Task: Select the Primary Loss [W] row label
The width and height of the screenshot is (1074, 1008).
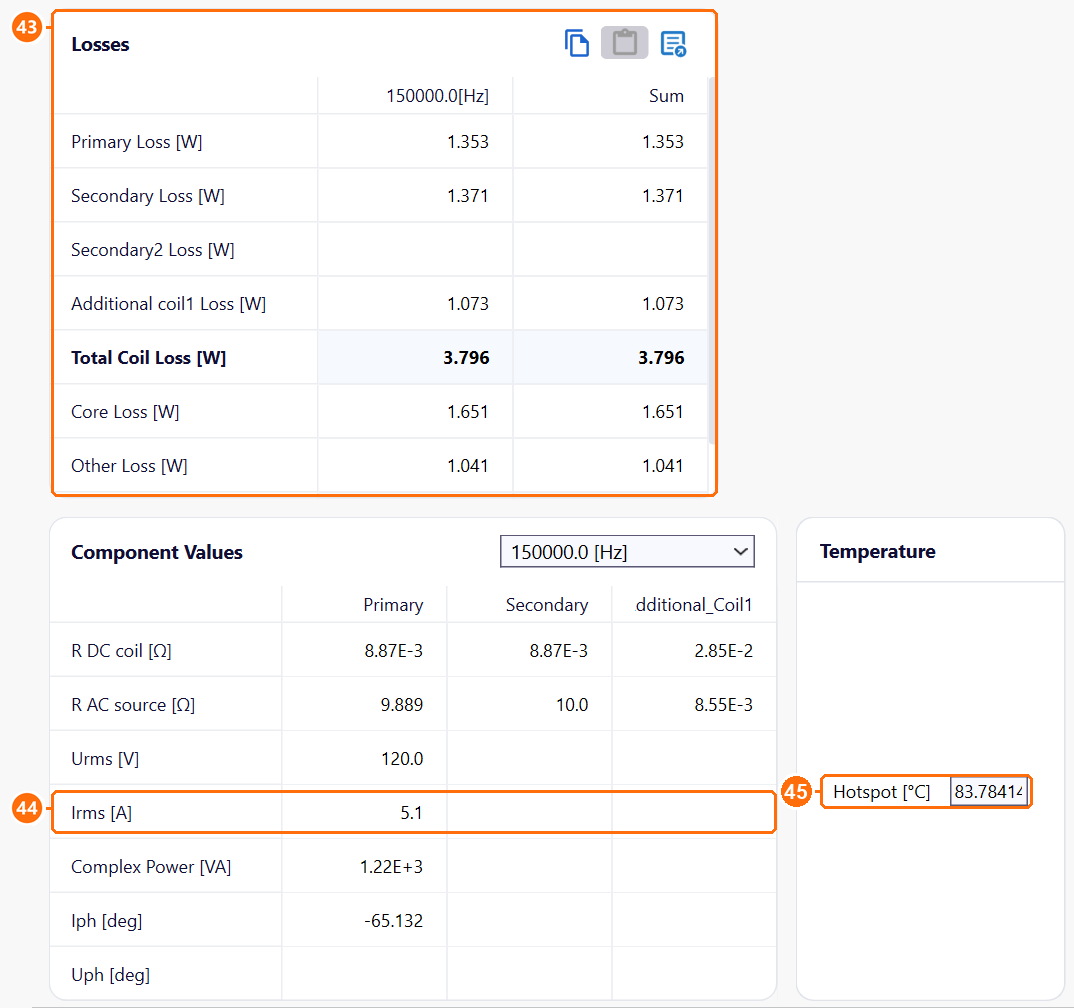Action: click(137, 142)
